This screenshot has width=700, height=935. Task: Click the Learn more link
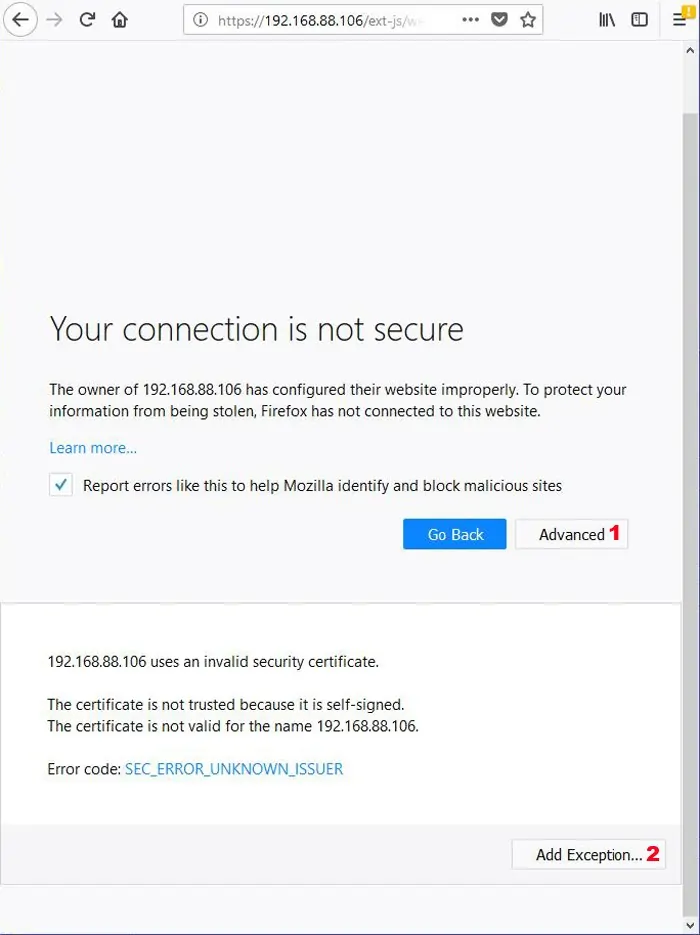coord(93,448)
